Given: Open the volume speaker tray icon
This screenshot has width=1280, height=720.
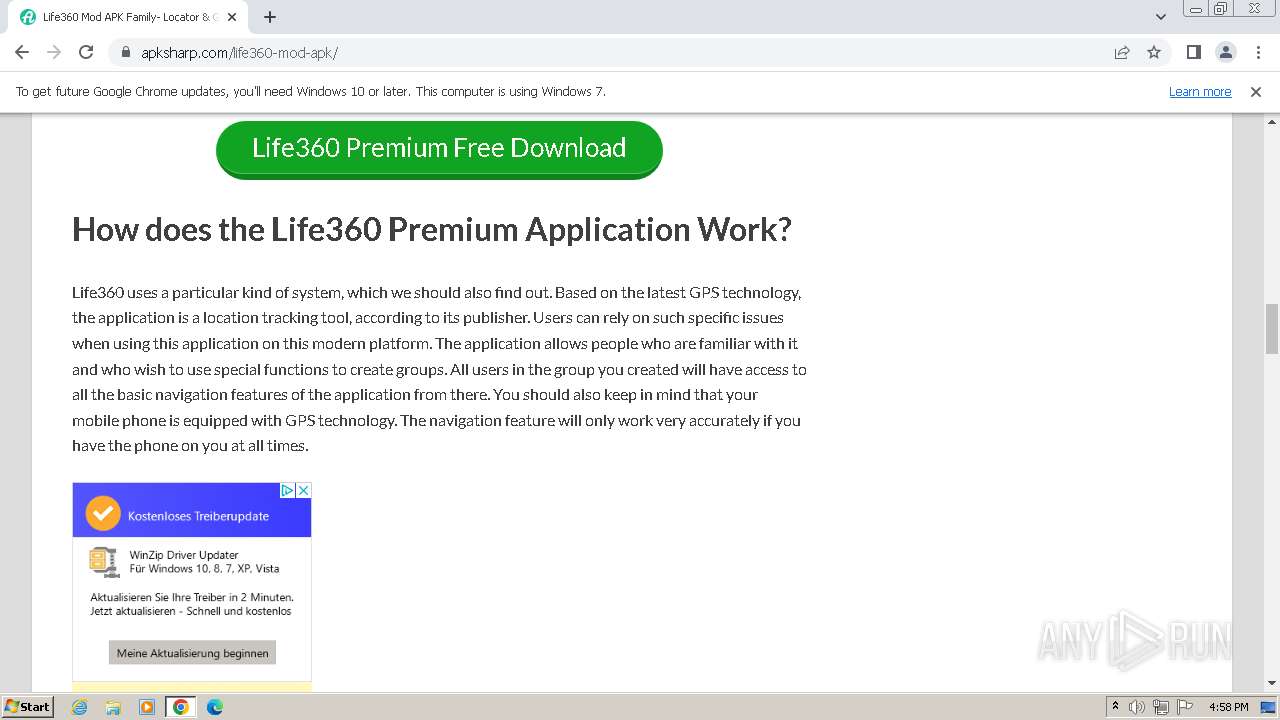Looking at the screenshot, I should (1137, 707).
